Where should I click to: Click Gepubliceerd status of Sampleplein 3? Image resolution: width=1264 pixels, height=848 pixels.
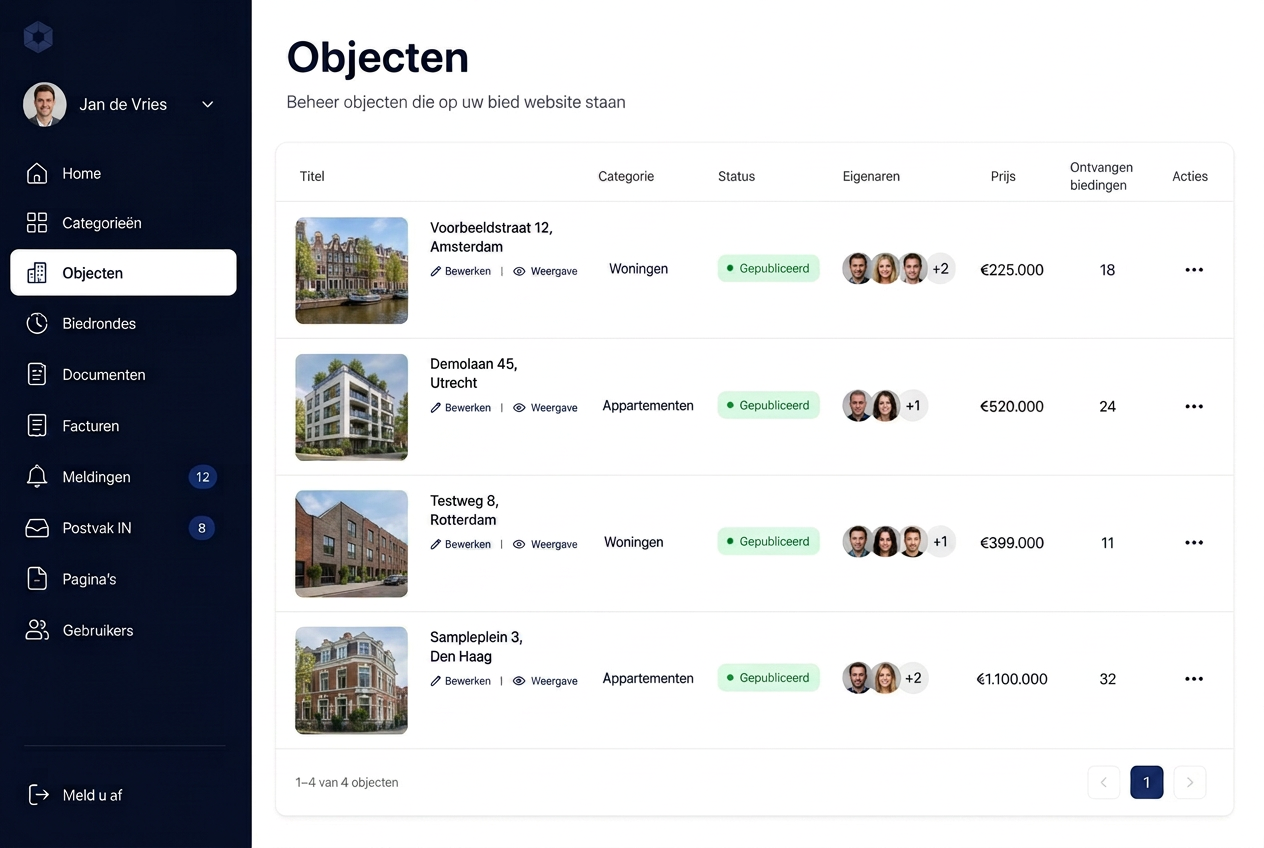(768, 677)
